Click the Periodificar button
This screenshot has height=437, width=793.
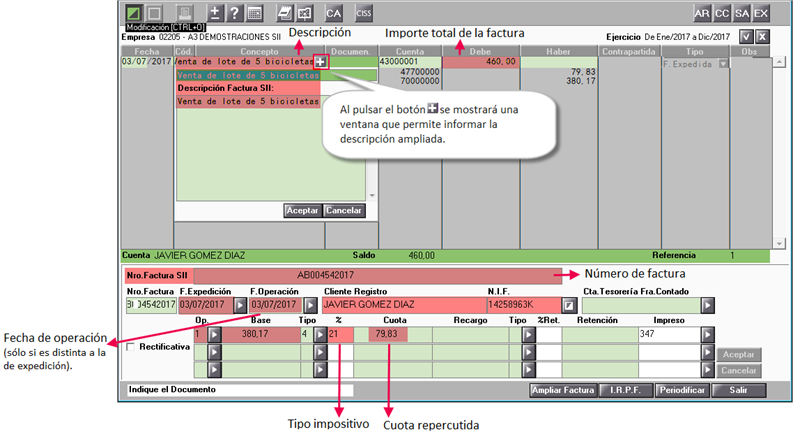pyautogui.click(x=682, y=390)
